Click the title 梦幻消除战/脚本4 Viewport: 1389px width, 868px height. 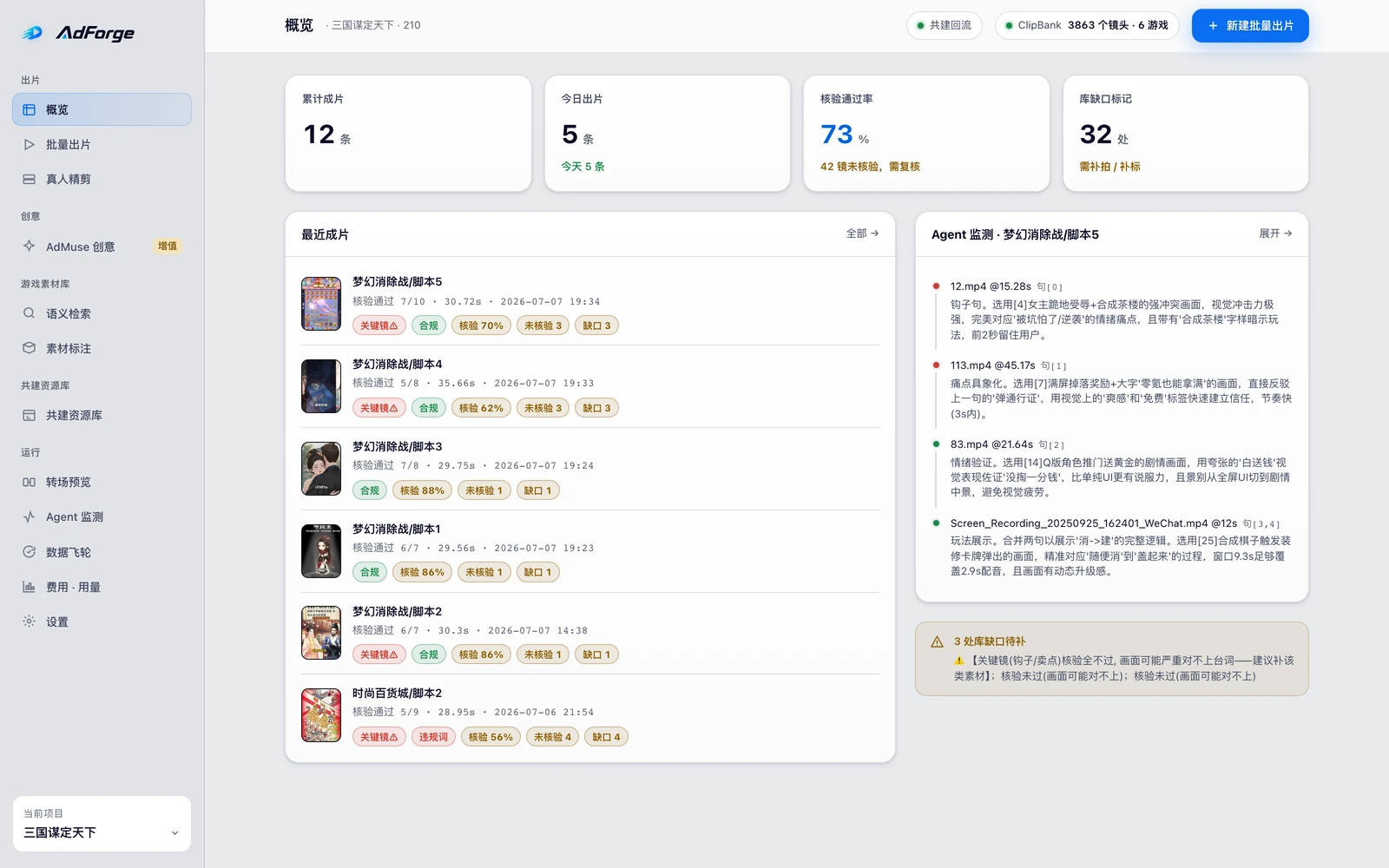[x=397, y=364]
